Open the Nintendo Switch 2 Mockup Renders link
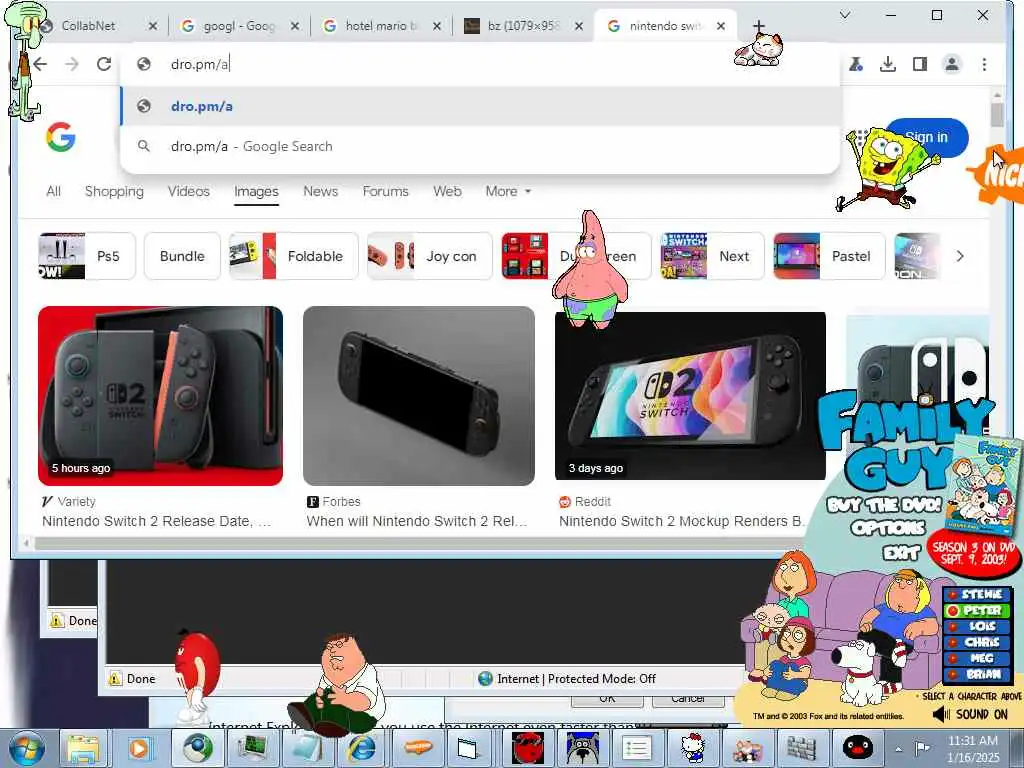 (682, 521)
